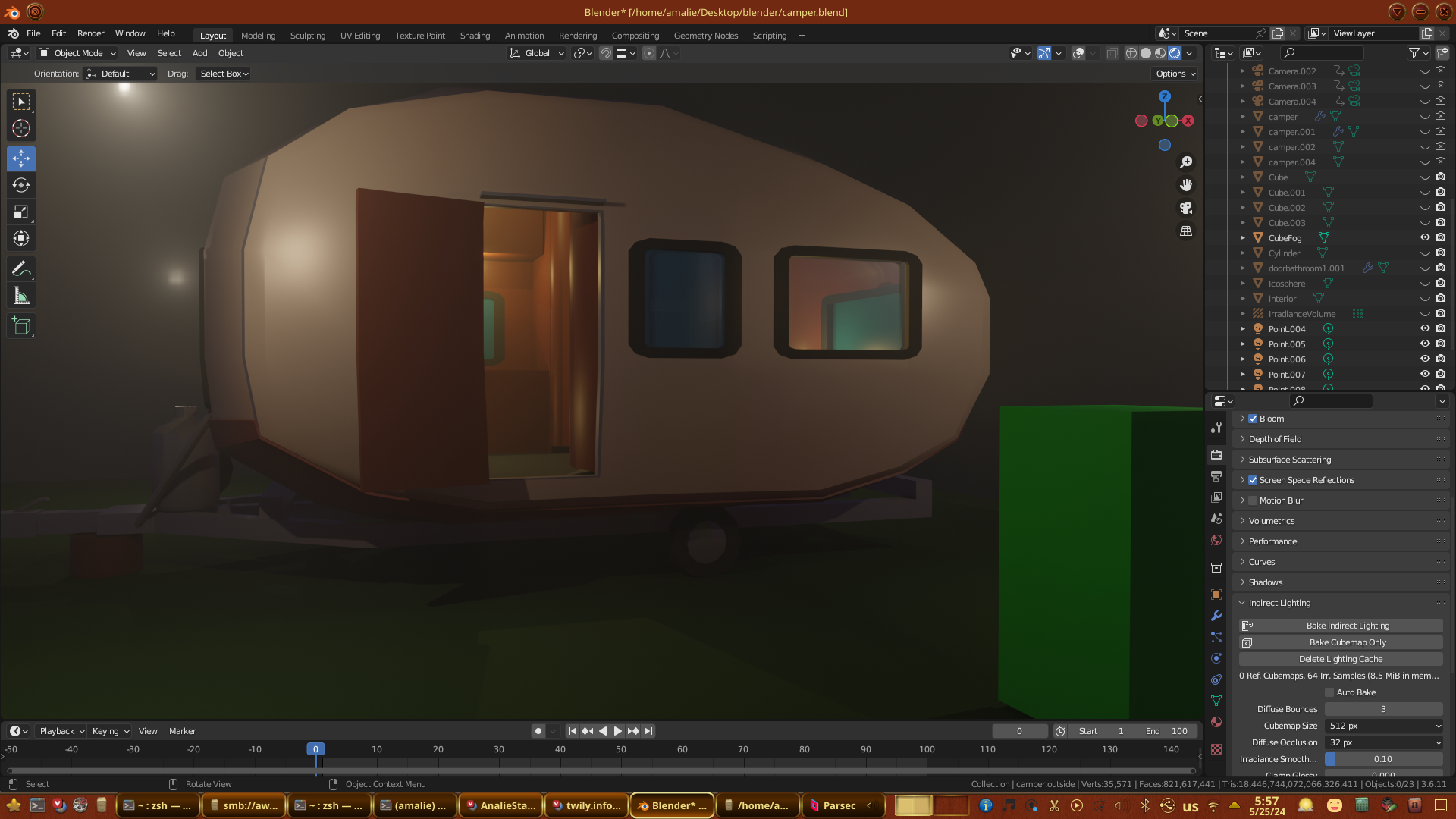Activate the Scale tool
This screenshot has width=1456, height=819.
(x=21, y=212)
